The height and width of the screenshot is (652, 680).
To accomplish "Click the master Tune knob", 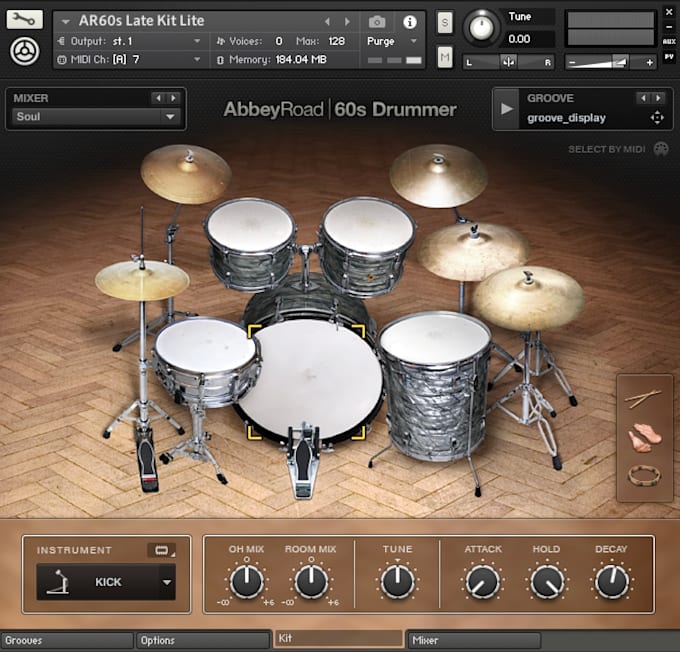I will click(481, 27).
